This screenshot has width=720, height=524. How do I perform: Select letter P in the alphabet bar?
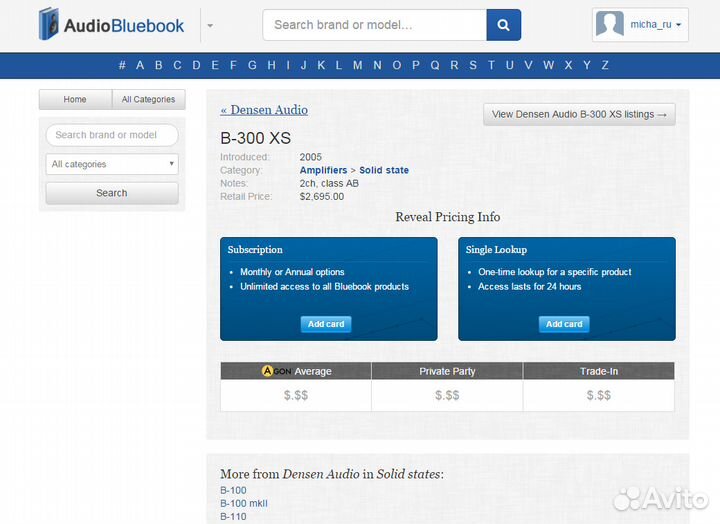click(416, 65)
